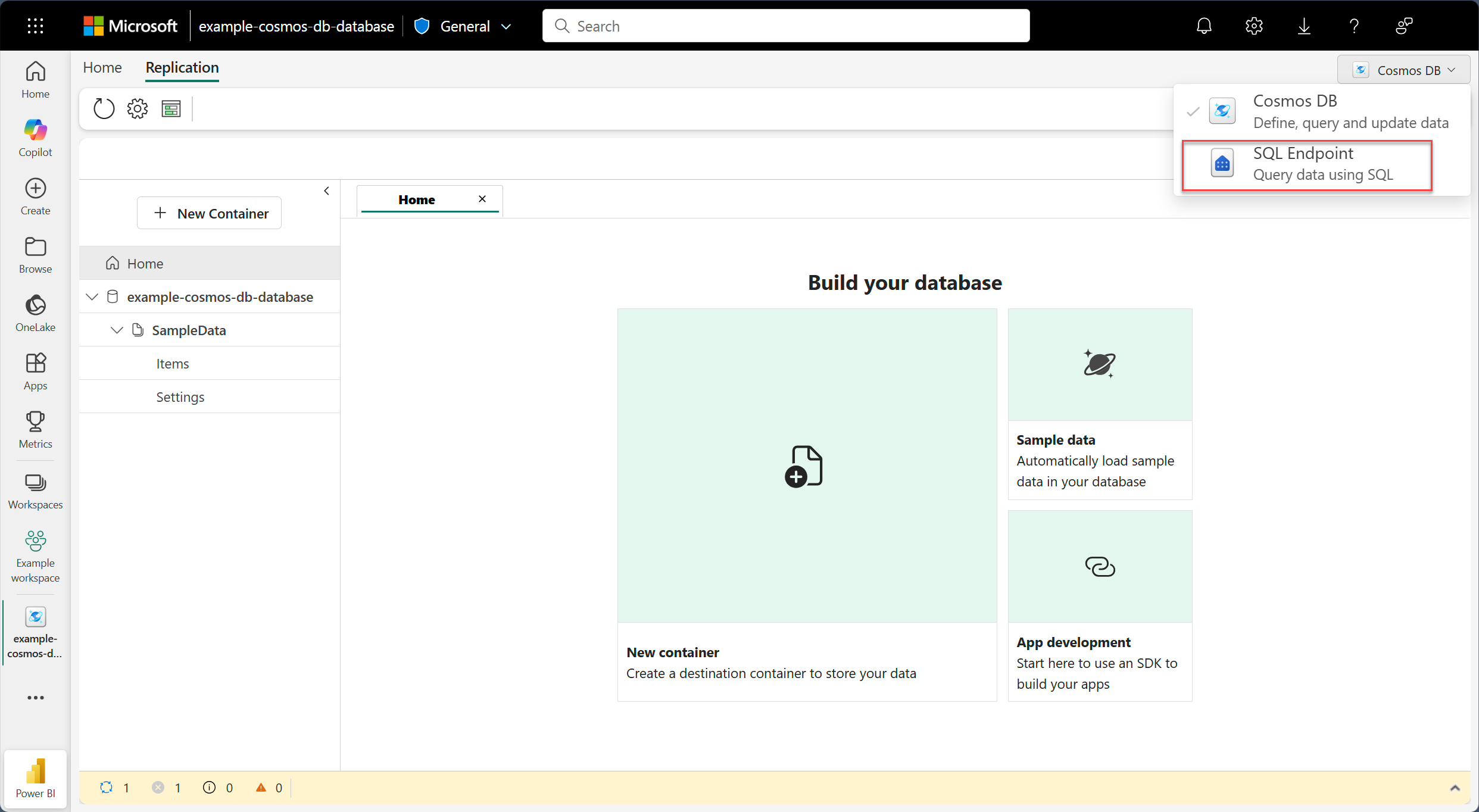Viewport: 1479px width, 812px height.
Task: Open the app launcher grid icon
Action: 35,26
